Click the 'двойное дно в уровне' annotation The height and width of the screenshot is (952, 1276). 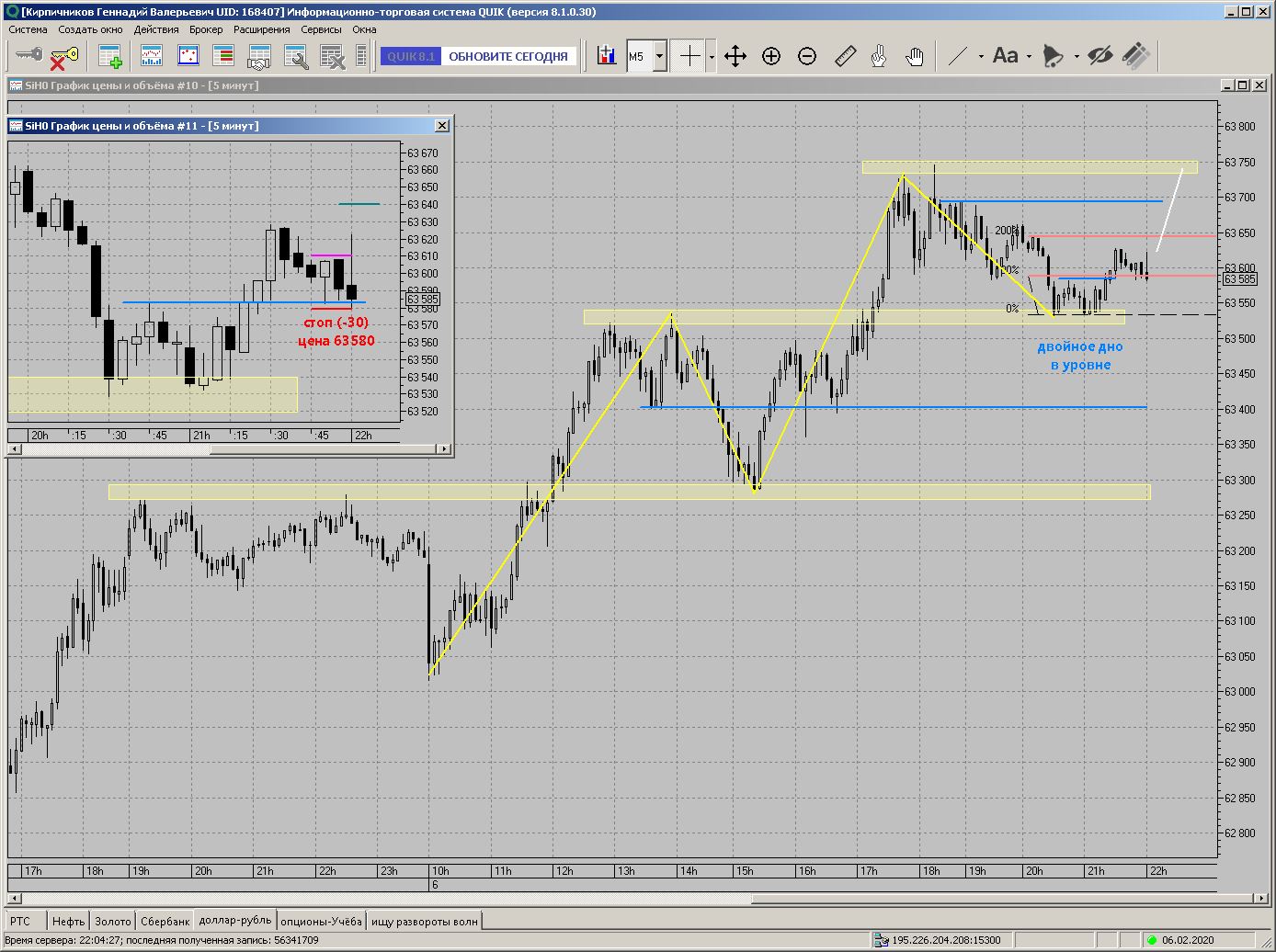[x=1080, y=356]
